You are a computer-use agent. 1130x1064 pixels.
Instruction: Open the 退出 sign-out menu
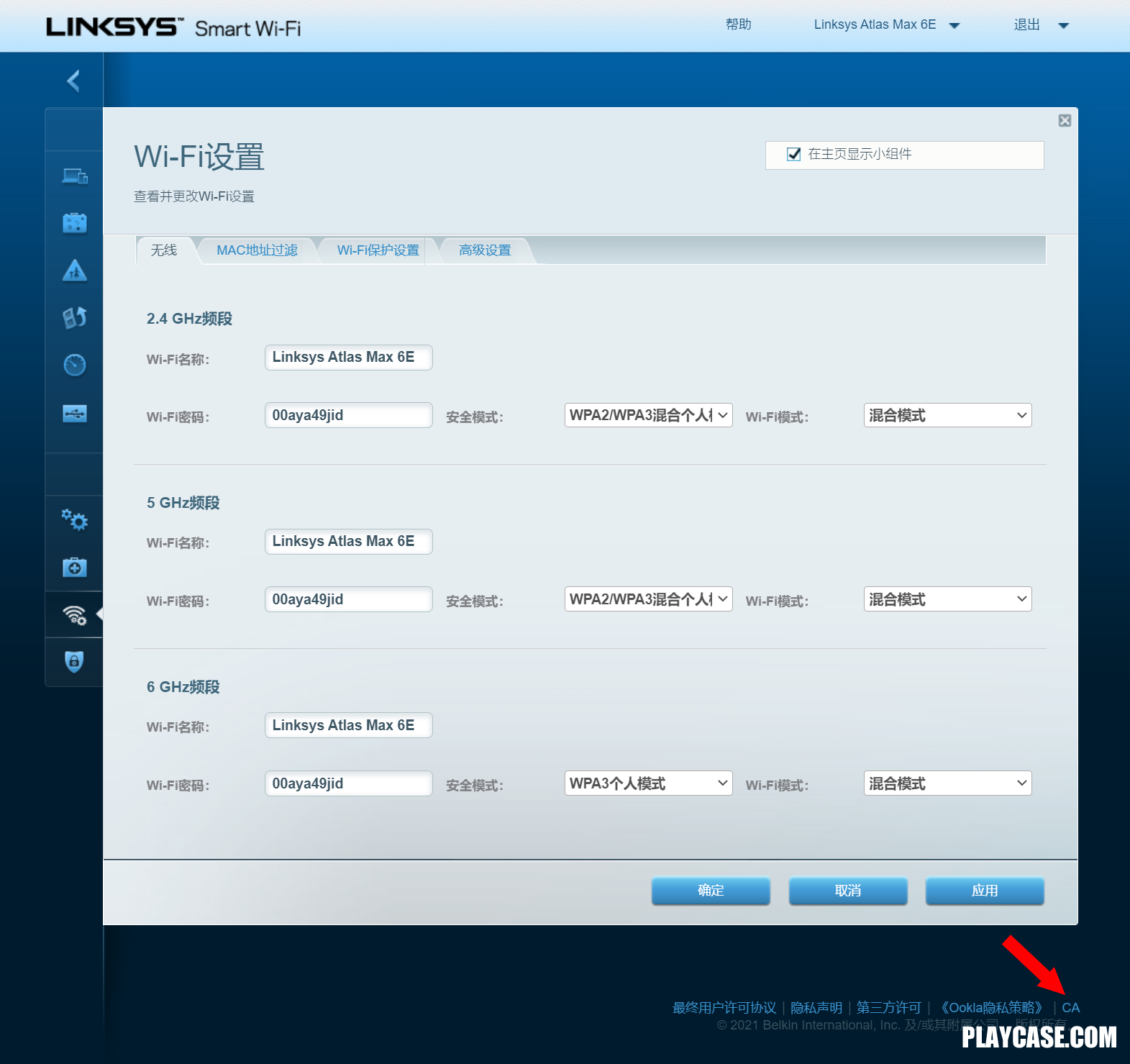coord(1042,25)
